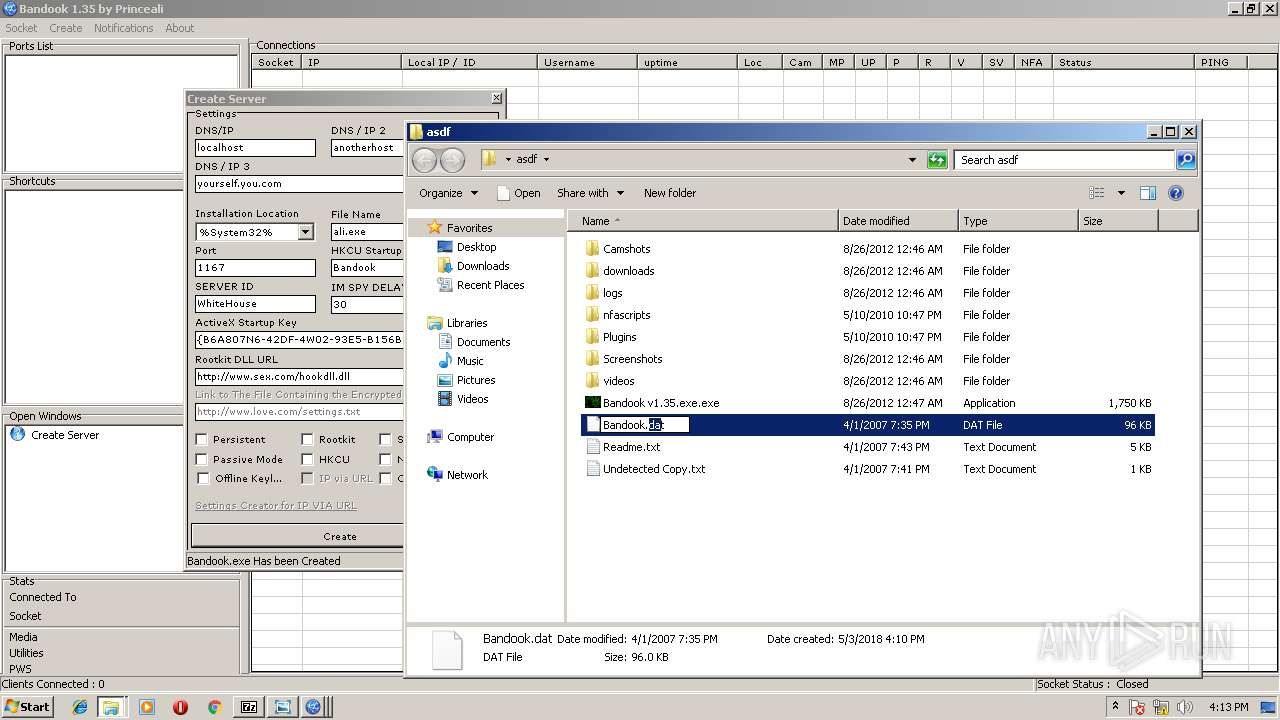Sort files by Date modified column

pos(898,221)
